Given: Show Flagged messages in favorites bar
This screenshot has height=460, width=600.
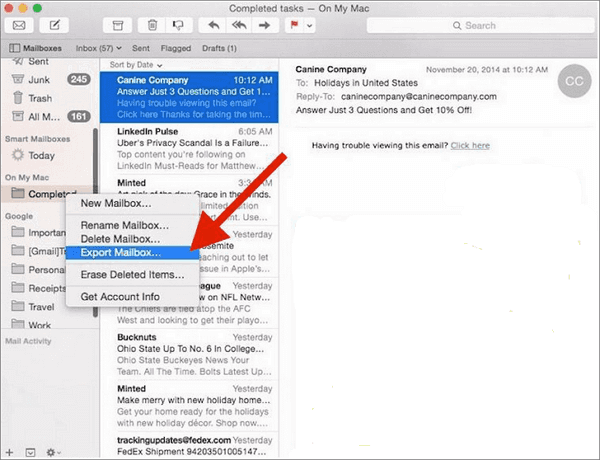Looking at the screenshot, I should pyautogui.click(x=176, y=48).
